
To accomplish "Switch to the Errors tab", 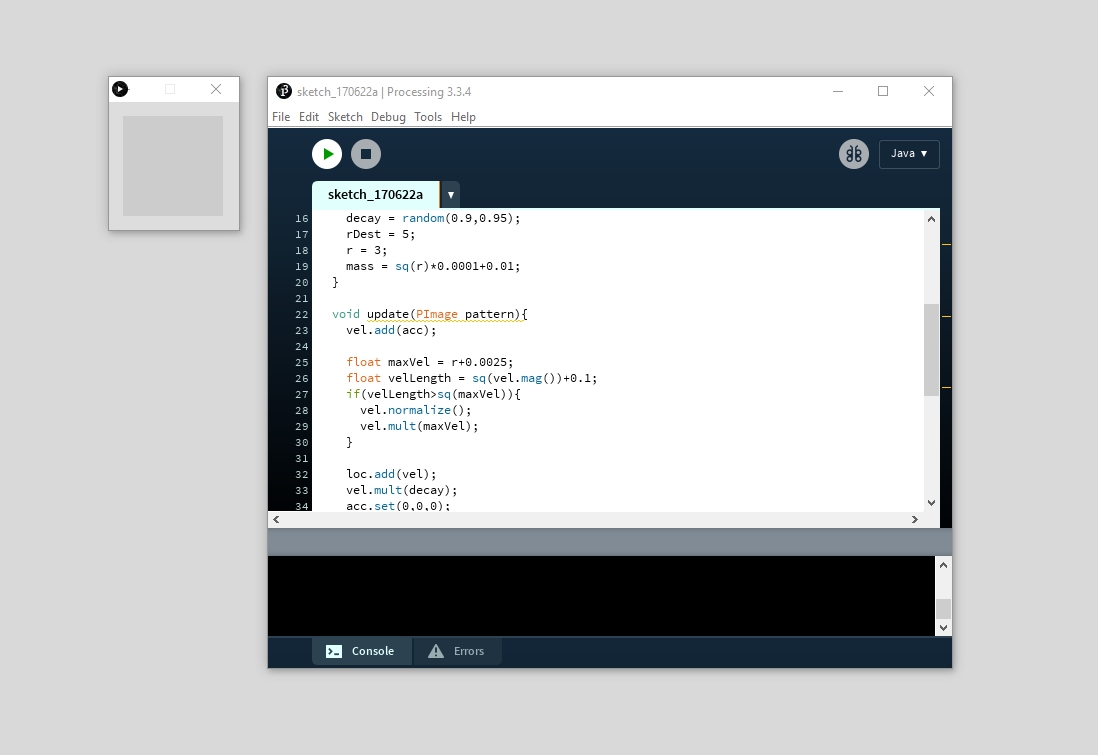I will click(468, 651).
